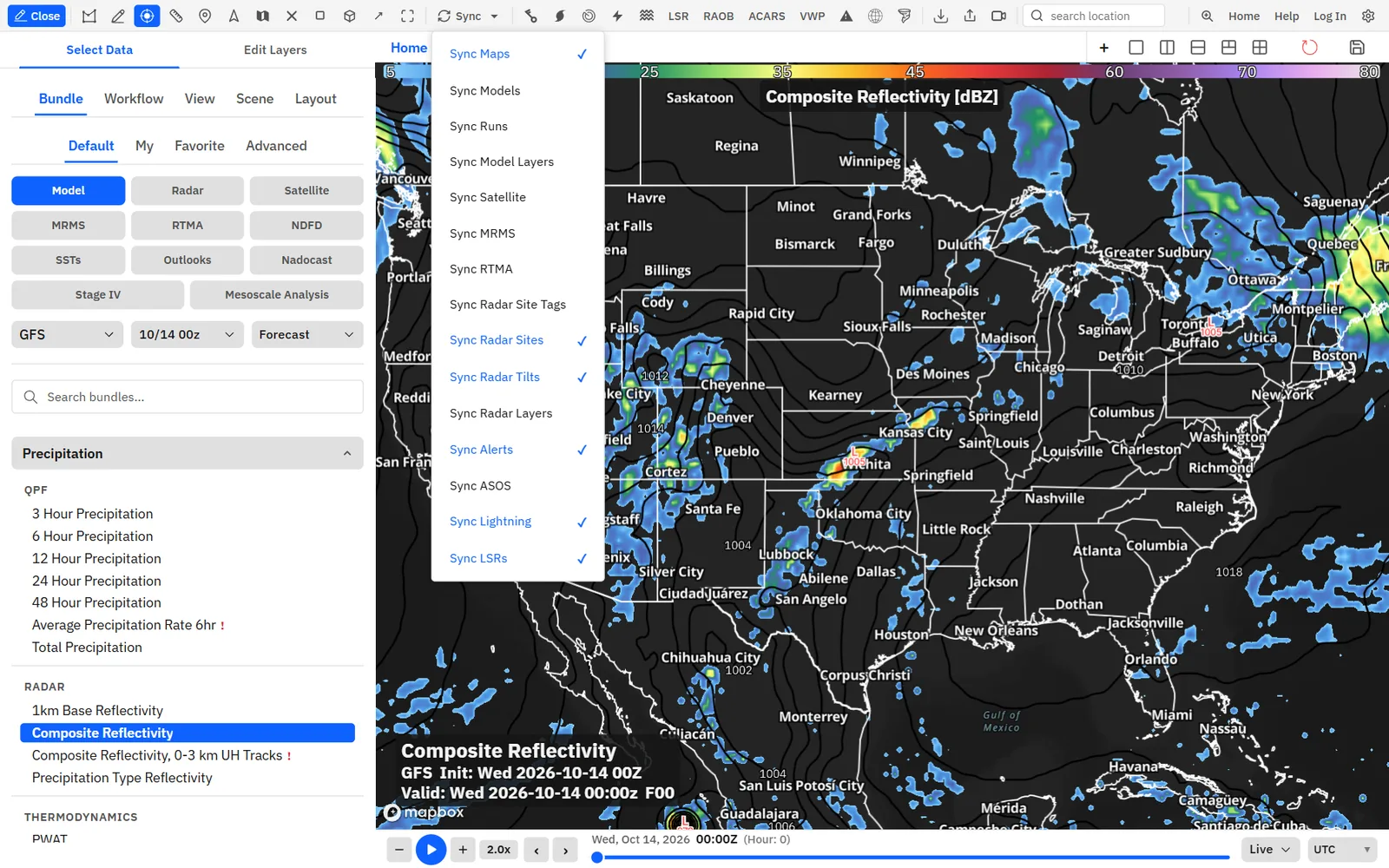Click the save floppy disk icon

[x=1357, y=47]
